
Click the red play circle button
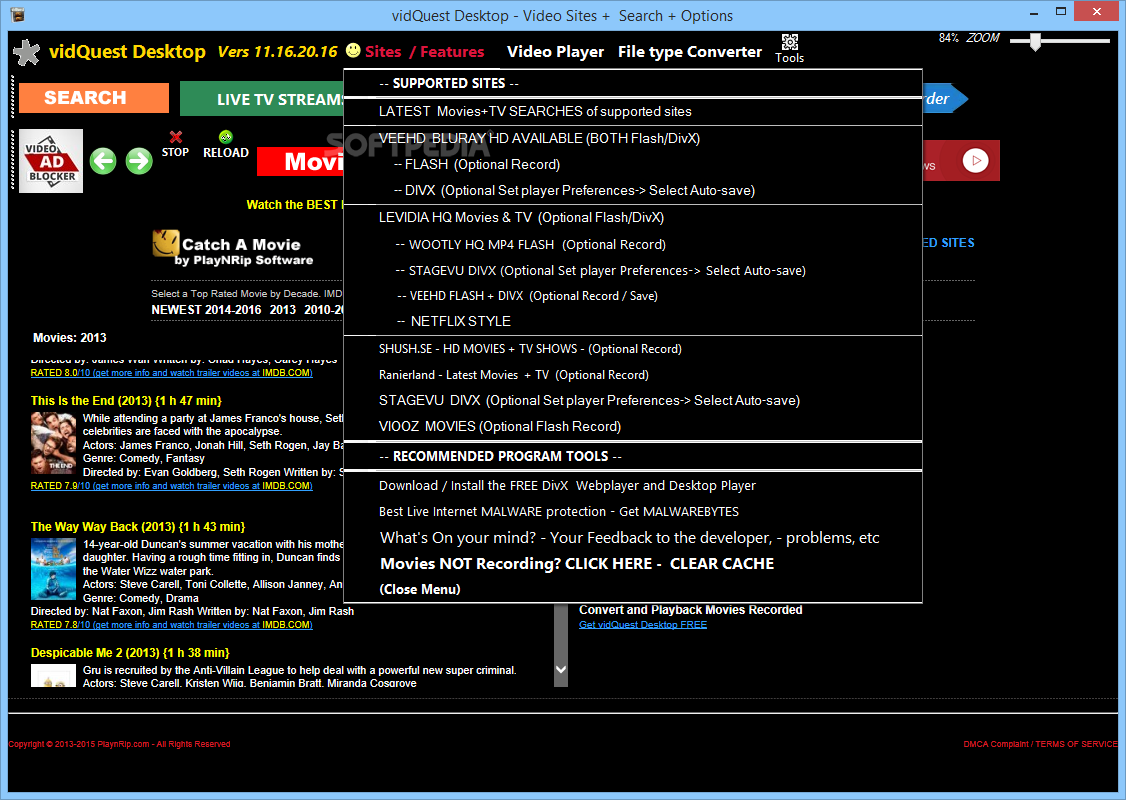[976, 160]
